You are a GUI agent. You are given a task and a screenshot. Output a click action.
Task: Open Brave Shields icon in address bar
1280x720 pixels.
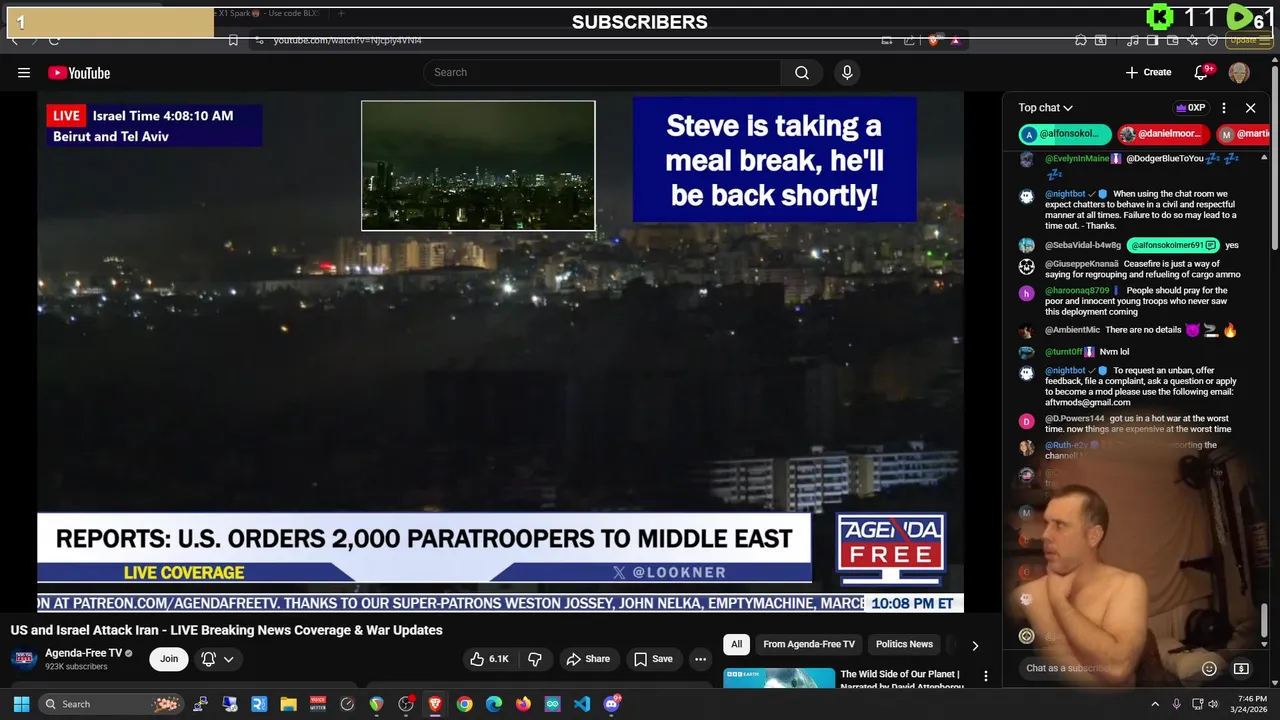(933, 40)
